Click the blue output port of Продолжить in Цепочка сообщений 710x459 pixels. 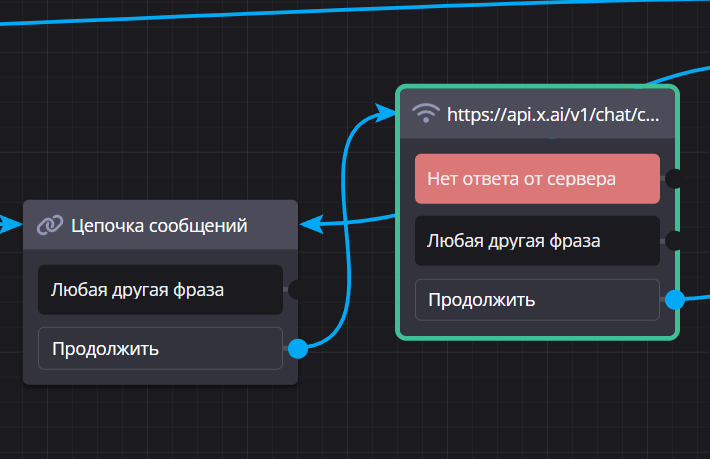[x=297, y=349]
